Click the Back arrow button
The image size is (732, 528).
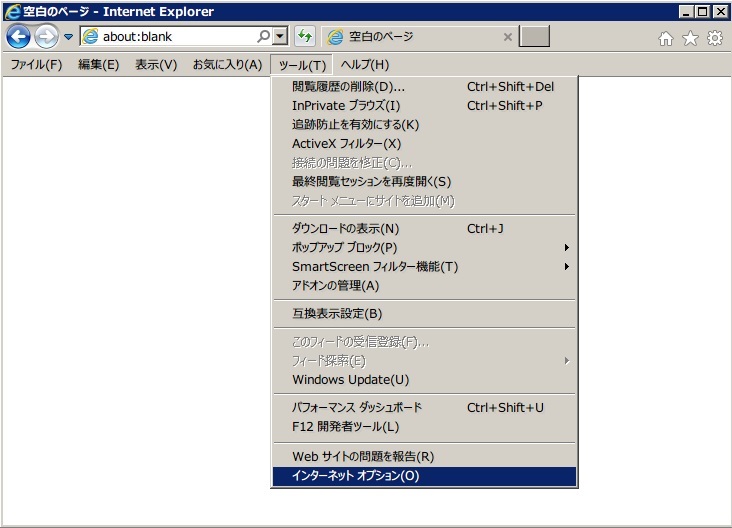(19, 36)
